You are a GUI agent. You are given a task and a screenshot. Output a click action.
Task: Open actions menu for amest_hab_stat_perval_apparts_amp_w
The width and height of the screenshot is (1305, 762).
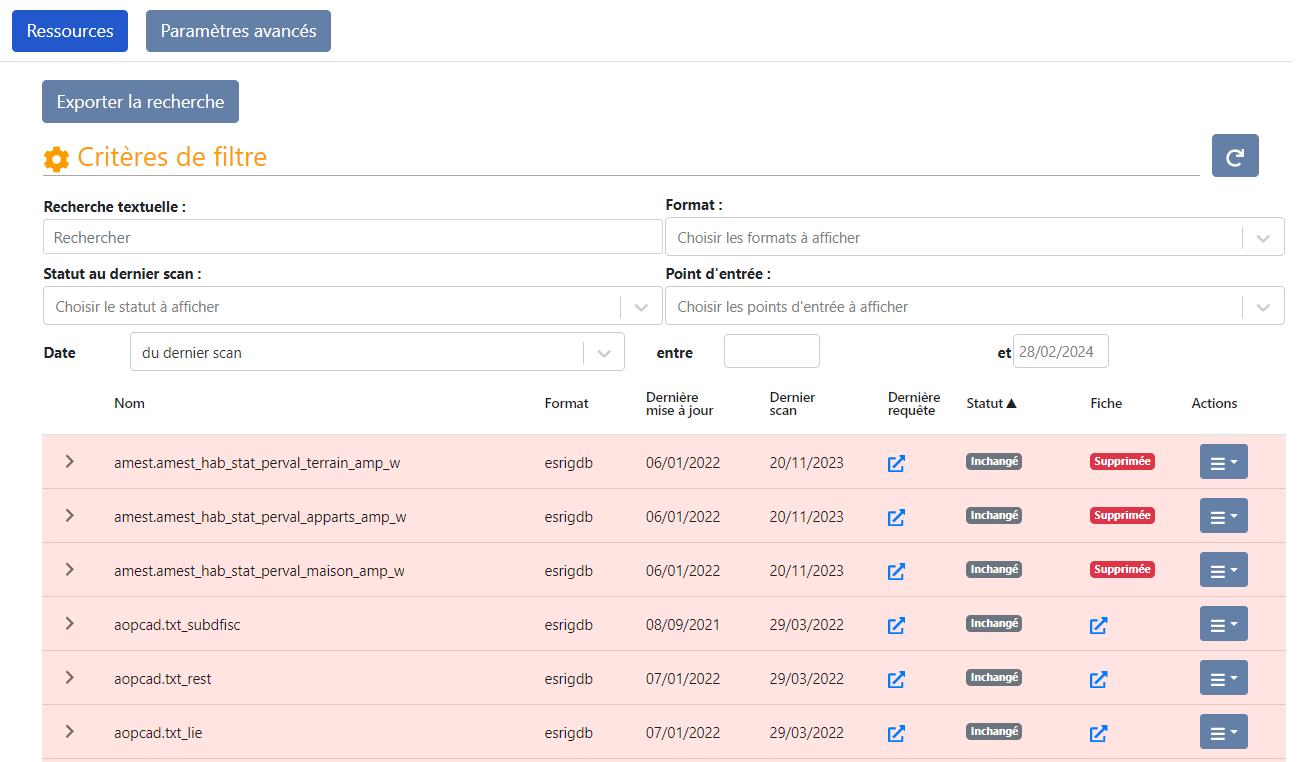pos(1224,516)
